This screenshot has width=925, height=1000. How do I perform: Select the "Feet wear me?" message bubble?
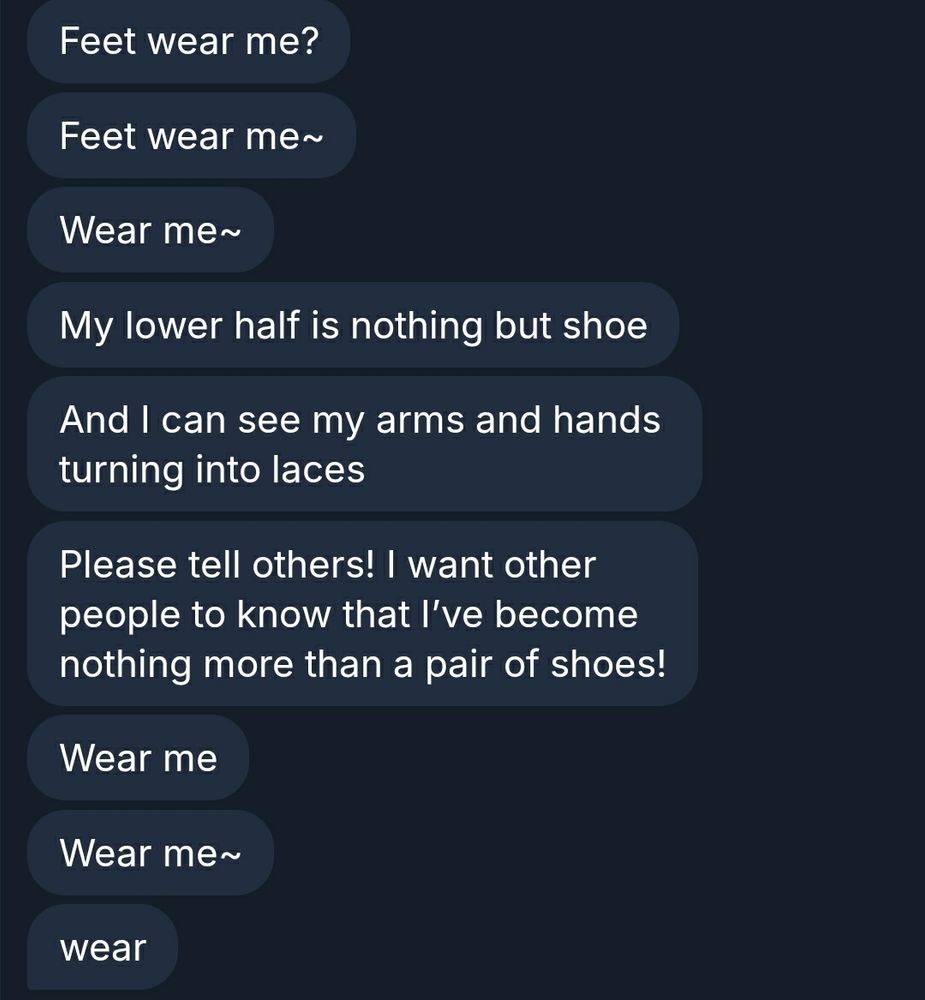[x=189, y=41]
